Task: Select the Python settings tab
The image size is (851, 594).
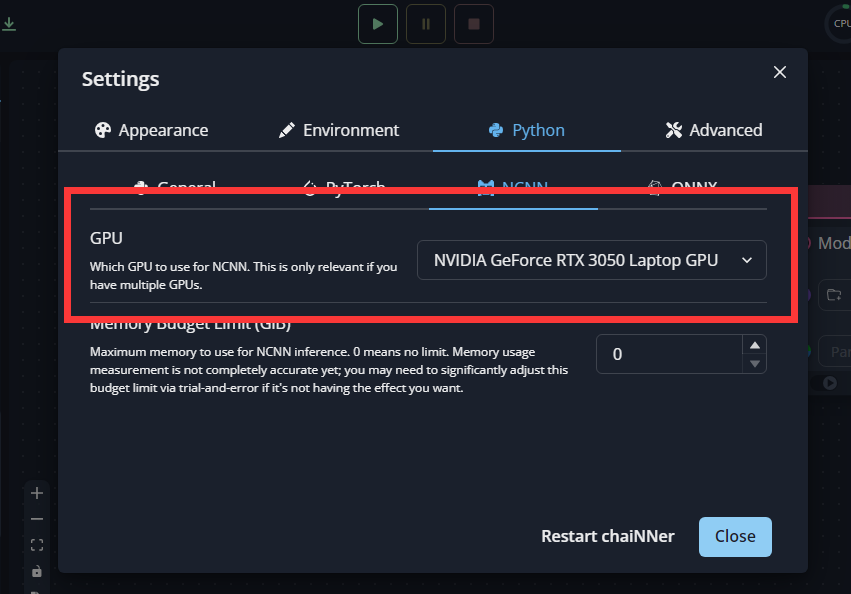Action: [526, 130]
